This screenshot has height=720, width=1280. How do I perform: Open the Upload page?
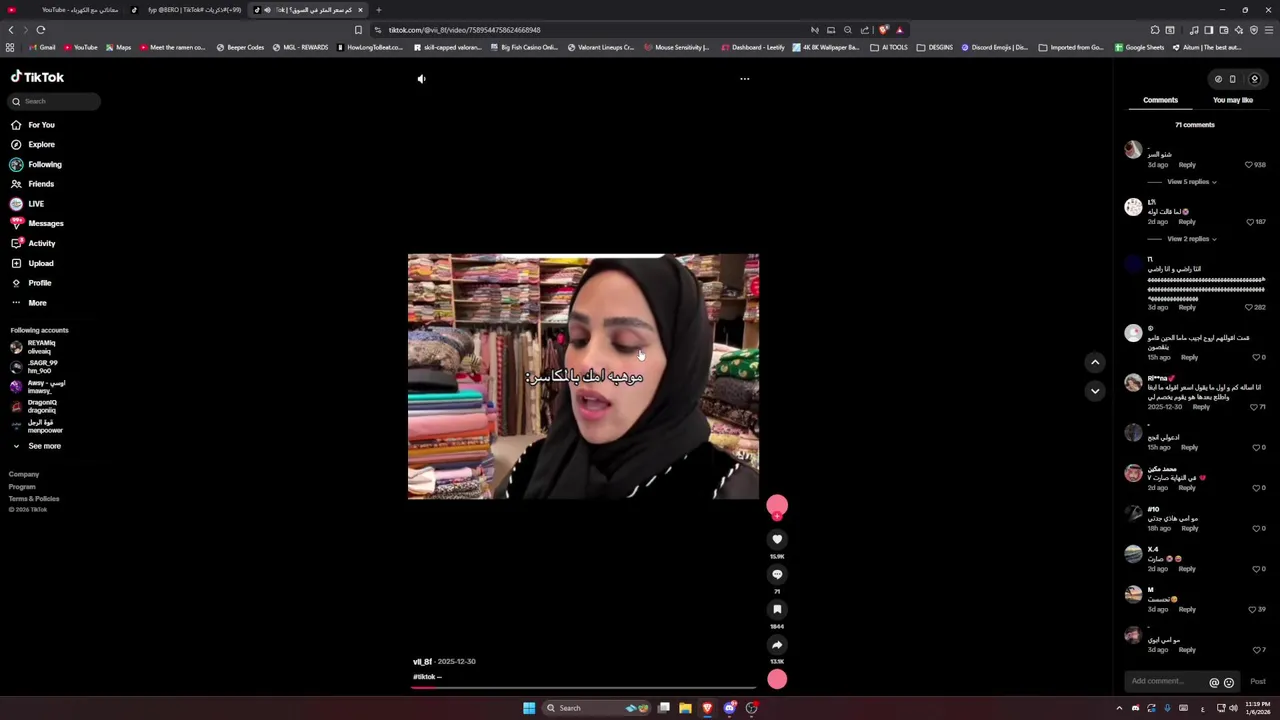pyautogui.click(x=40, y=263)
